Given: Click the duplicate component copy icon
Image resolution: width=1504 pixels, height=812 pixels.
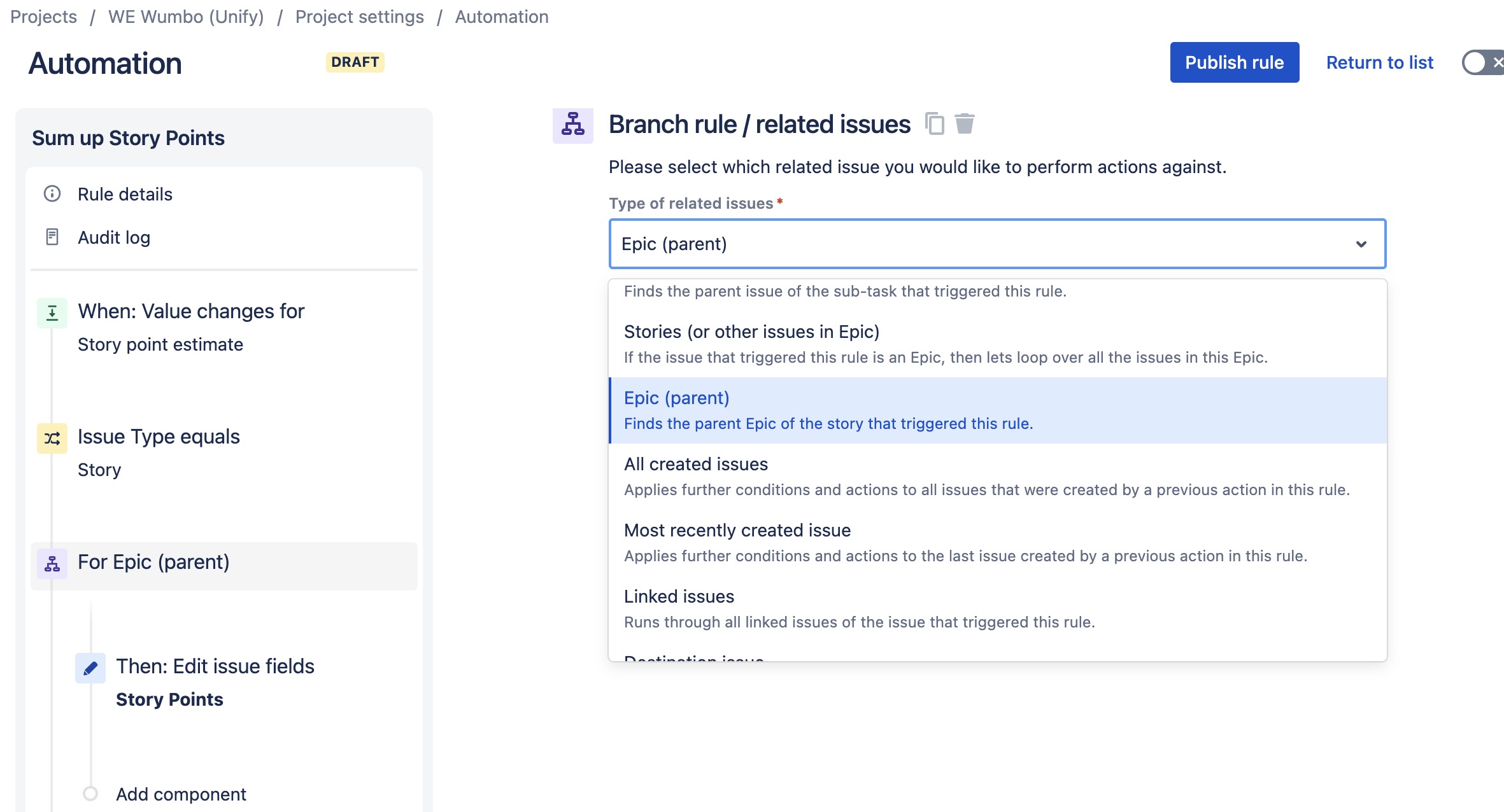Looking at the screenshot, I should click(x=934, y=123).
